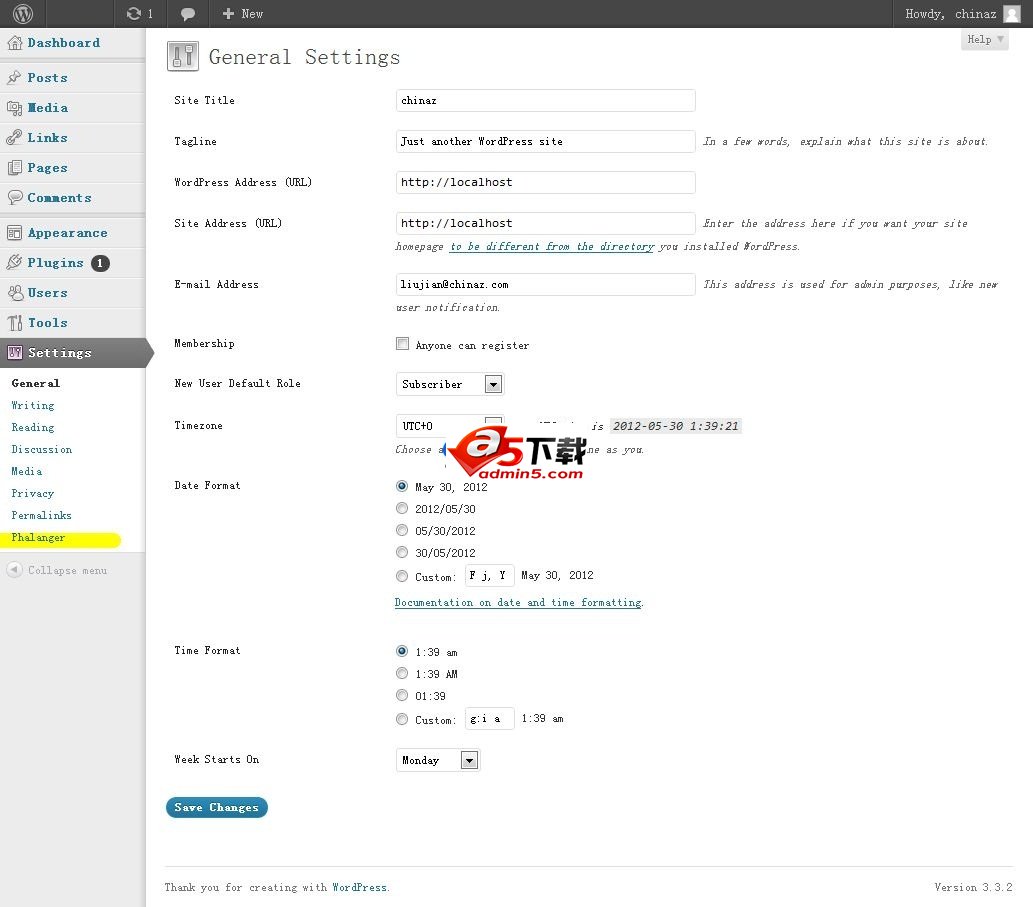Click the Site Title input field
This screenshot has width=1033, height=907.
click(x=545, y=101)
